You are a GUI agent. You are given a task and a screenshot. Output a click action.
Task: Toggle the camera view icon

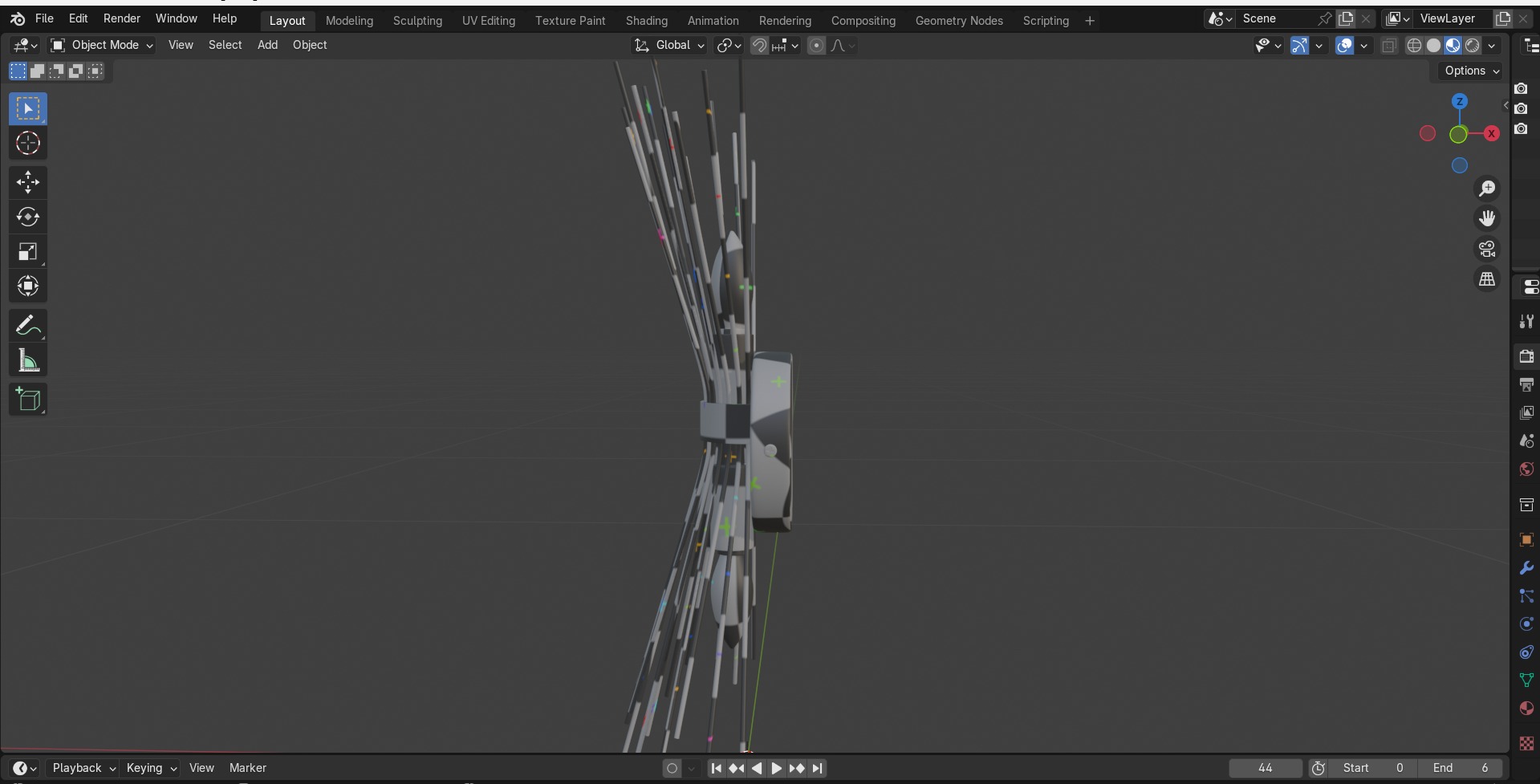(x=1487, y=249)
